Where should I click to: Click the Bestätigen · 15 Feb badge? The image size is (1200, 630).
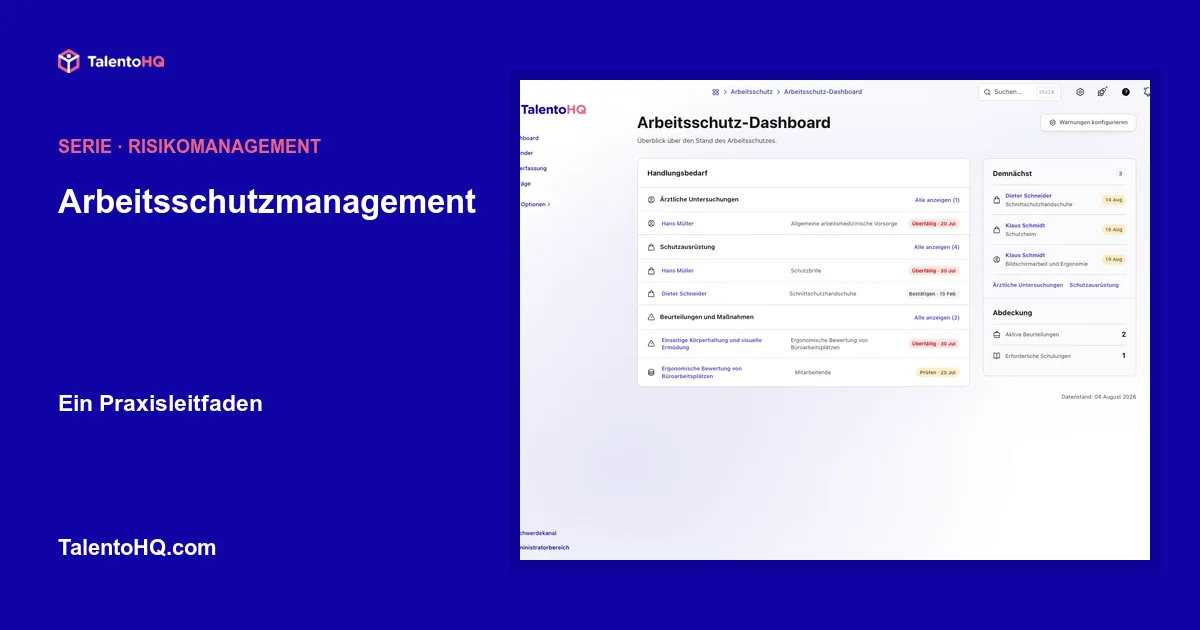click(x=932, y=294)
